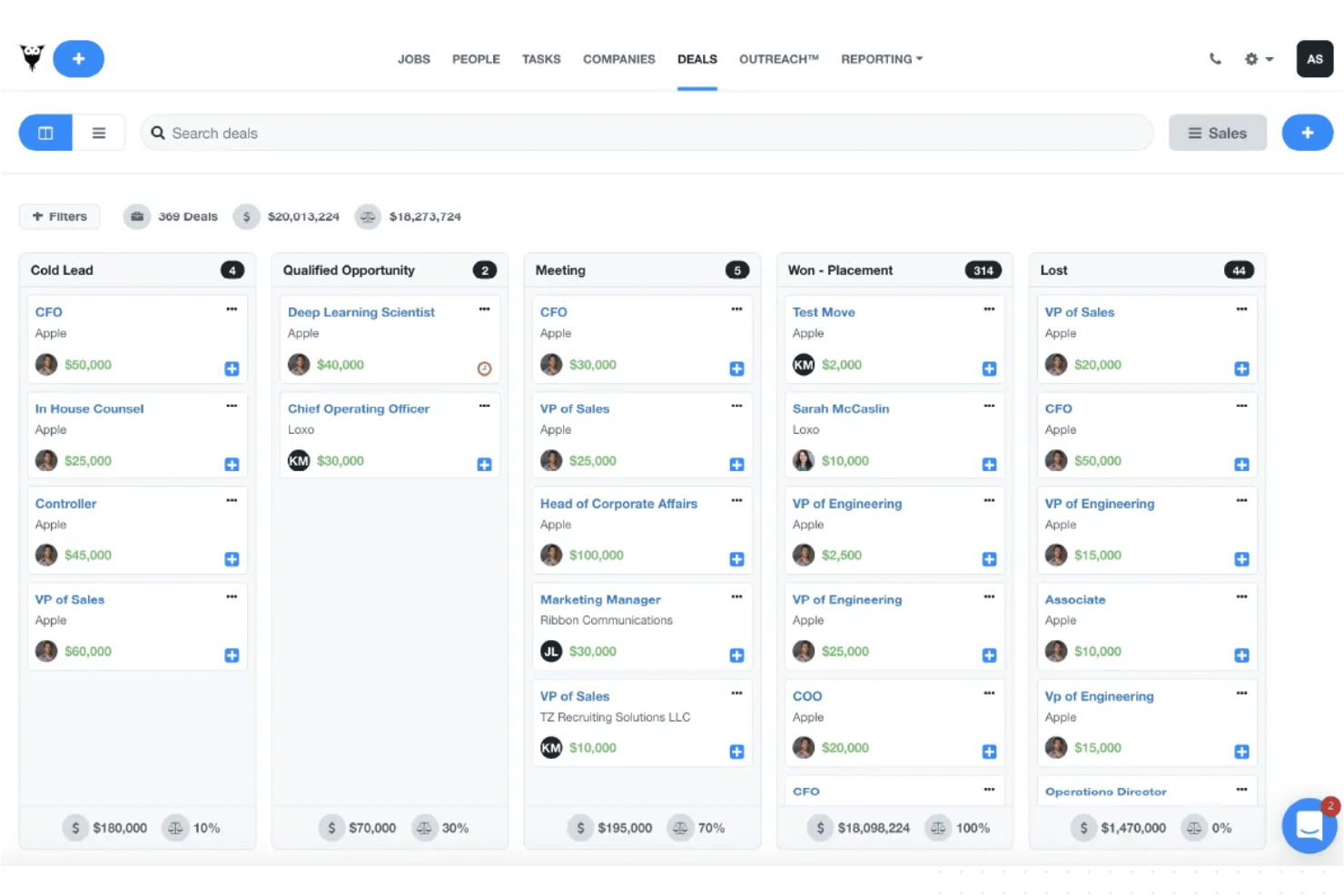Open the Marketing Manager deal
The image size is (1344, 896).
[x=600, y=600]
